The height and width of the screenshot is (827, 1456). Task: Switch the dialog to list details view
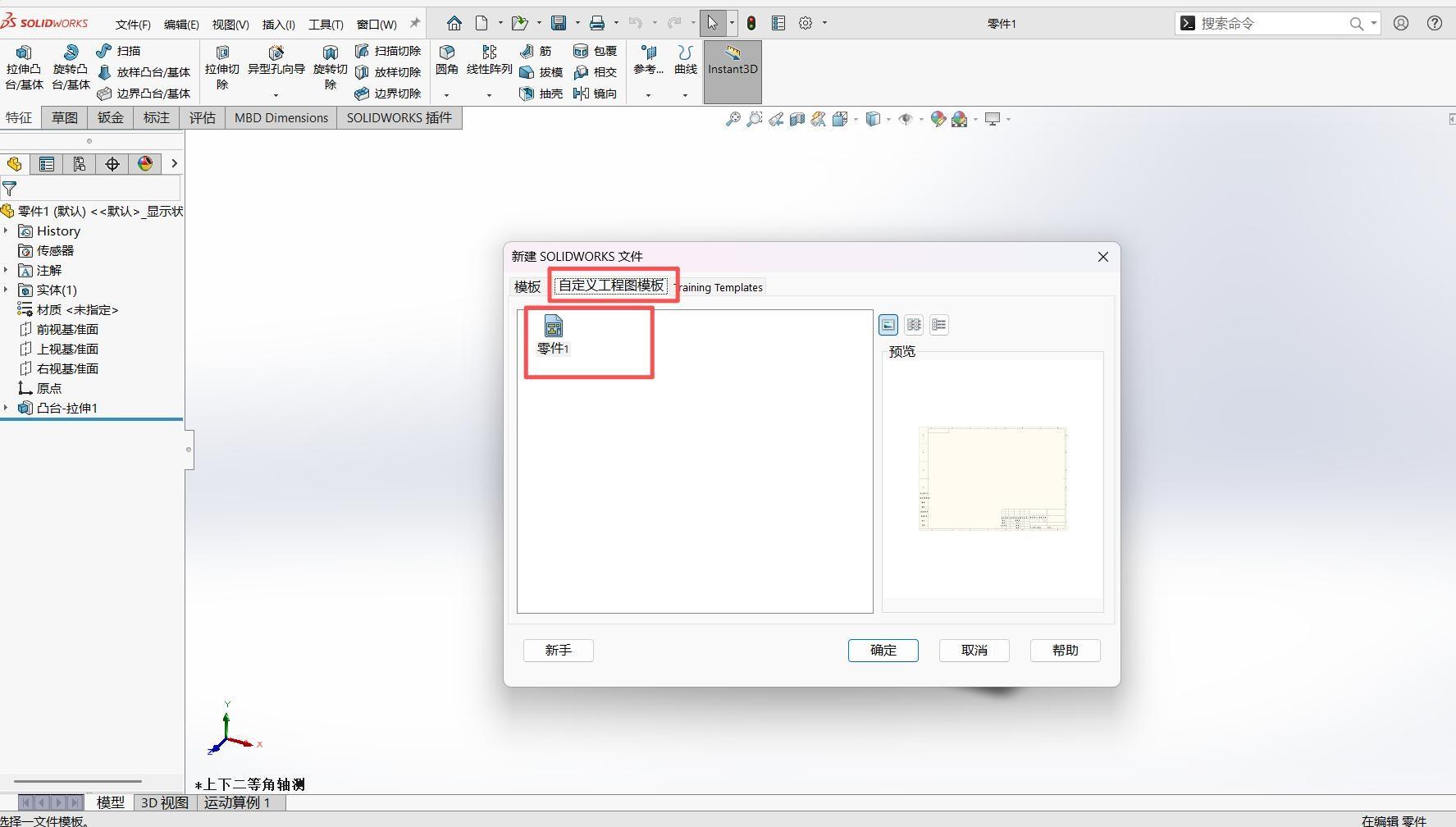pyautogui.click(x=939, y=325)
